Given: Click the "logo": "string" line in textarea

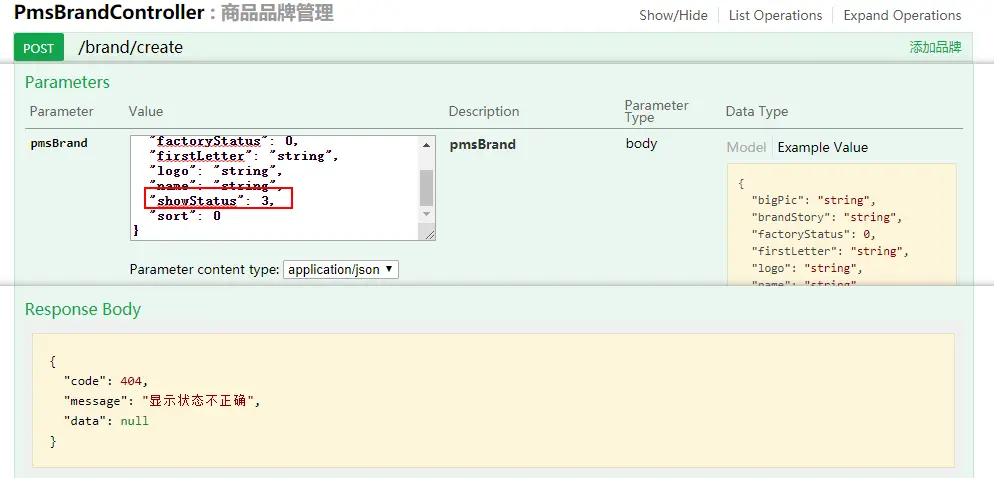Looking at the screenshot, I should [216, 171].
